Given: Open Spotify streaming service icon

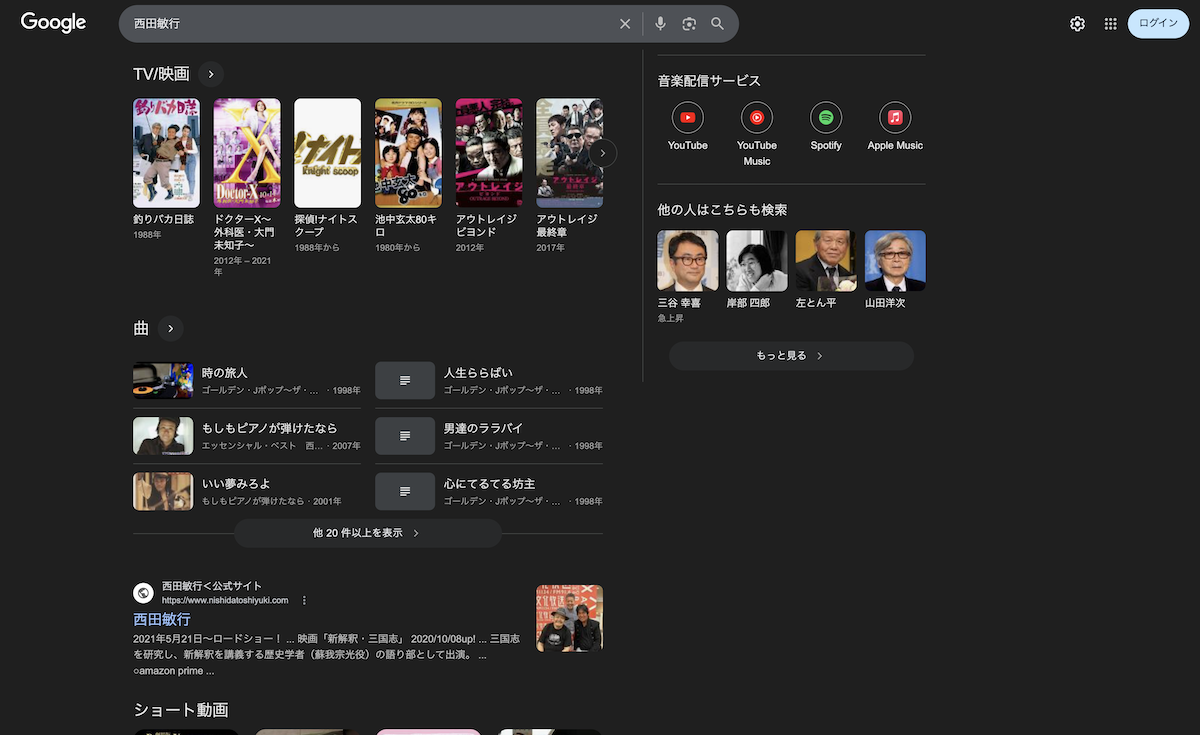Looking at the screenshot, I should click(826, 118).
